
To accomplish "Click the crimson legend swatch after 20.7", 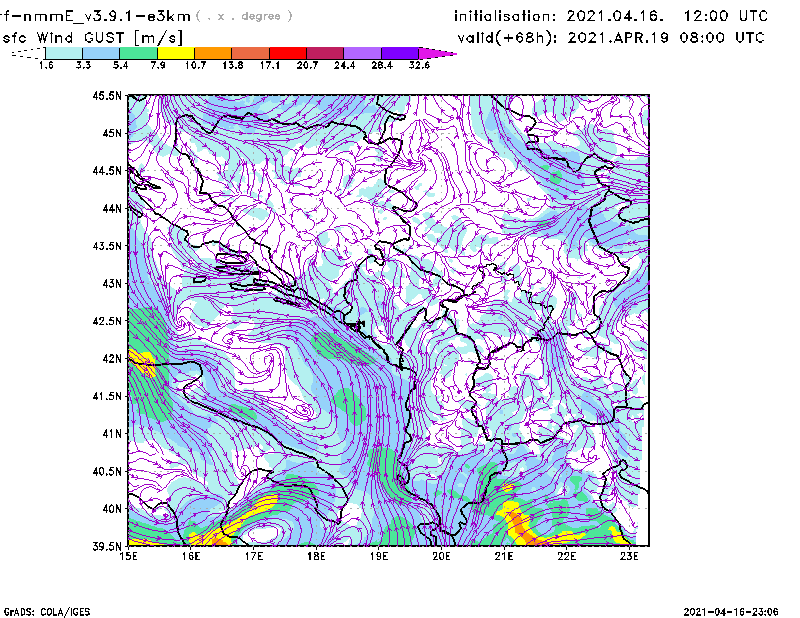I will click(325, 53).
